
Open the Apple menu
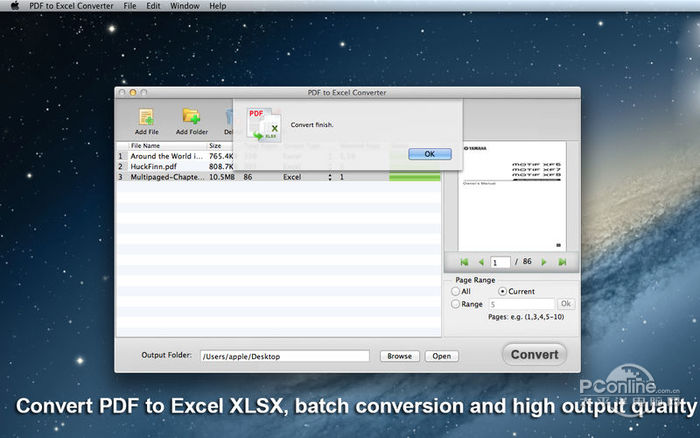click(x=14, y=6)
